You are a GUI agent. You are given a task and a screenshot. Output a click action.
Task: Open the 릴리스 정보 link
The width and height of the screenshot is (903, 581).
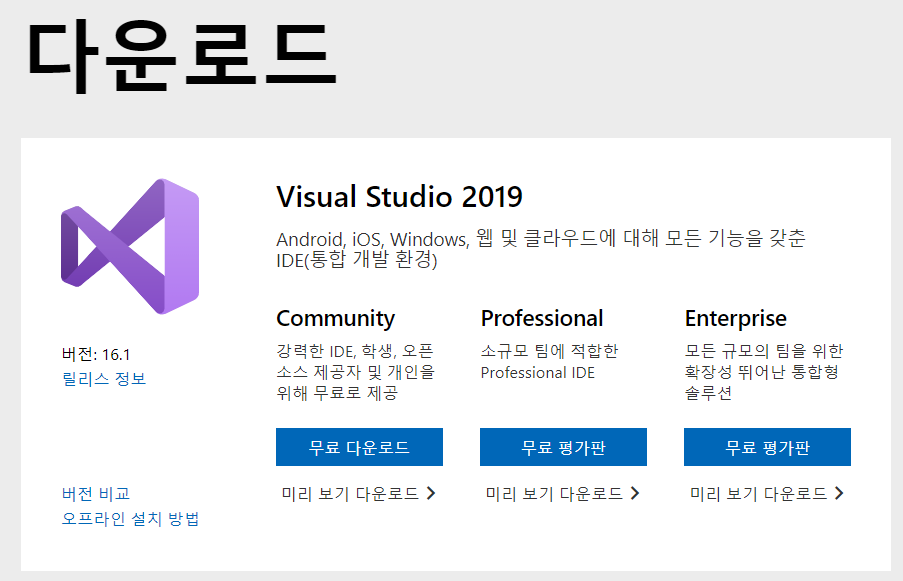tap(104, 379)
